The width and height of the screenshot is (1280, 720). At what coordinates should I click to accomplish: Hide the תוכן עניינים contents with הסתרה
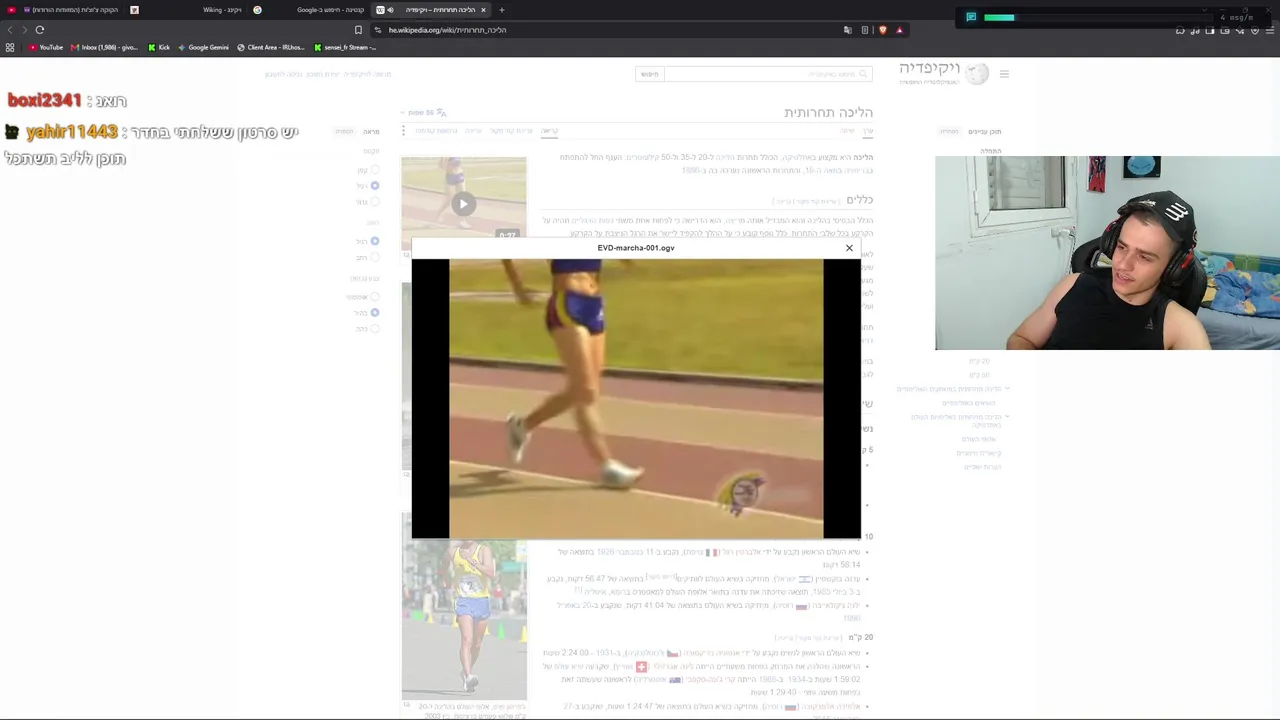[x=949, y=131]
